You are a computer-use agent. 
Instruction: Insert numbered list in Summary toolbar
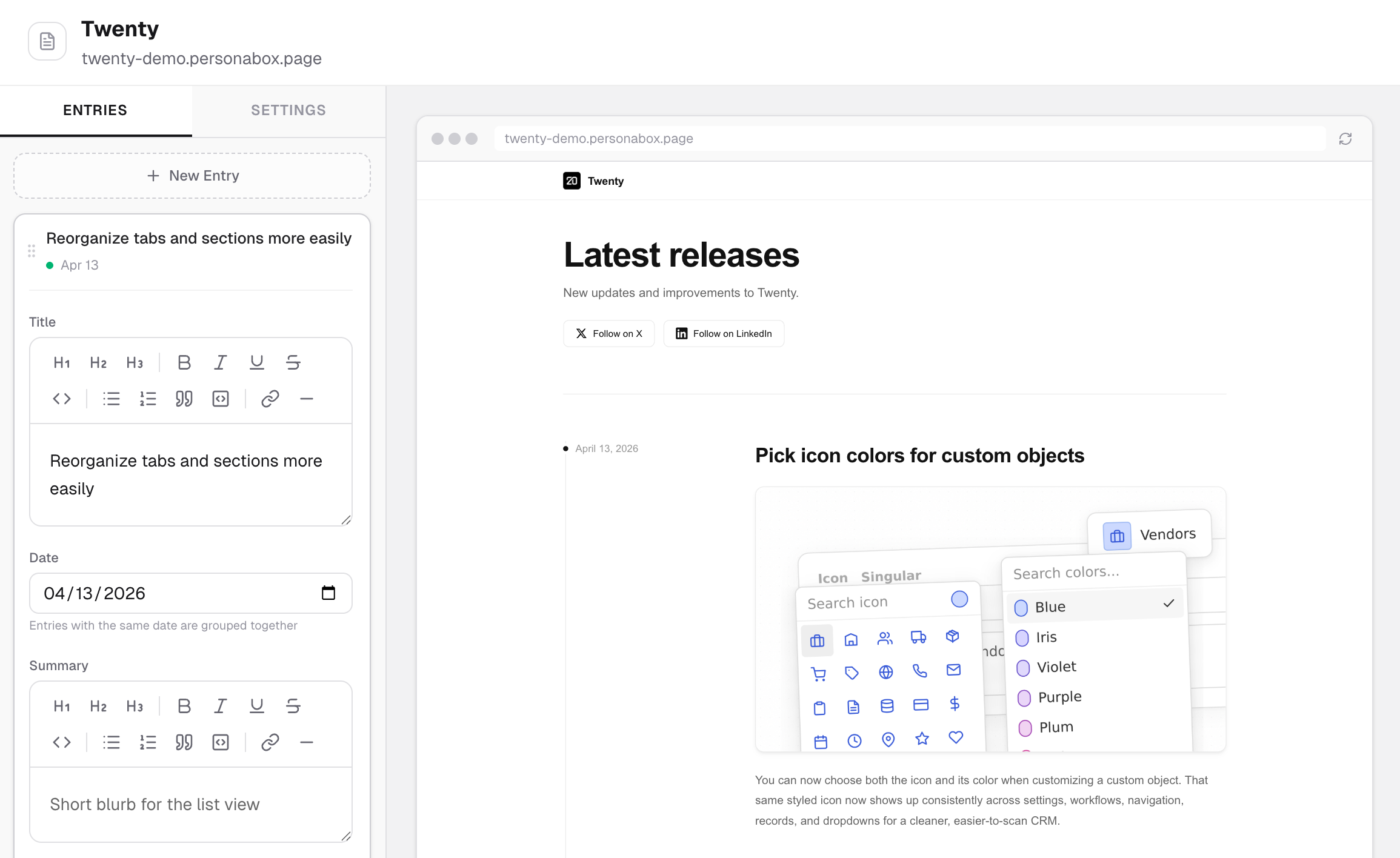click(148, 742)
